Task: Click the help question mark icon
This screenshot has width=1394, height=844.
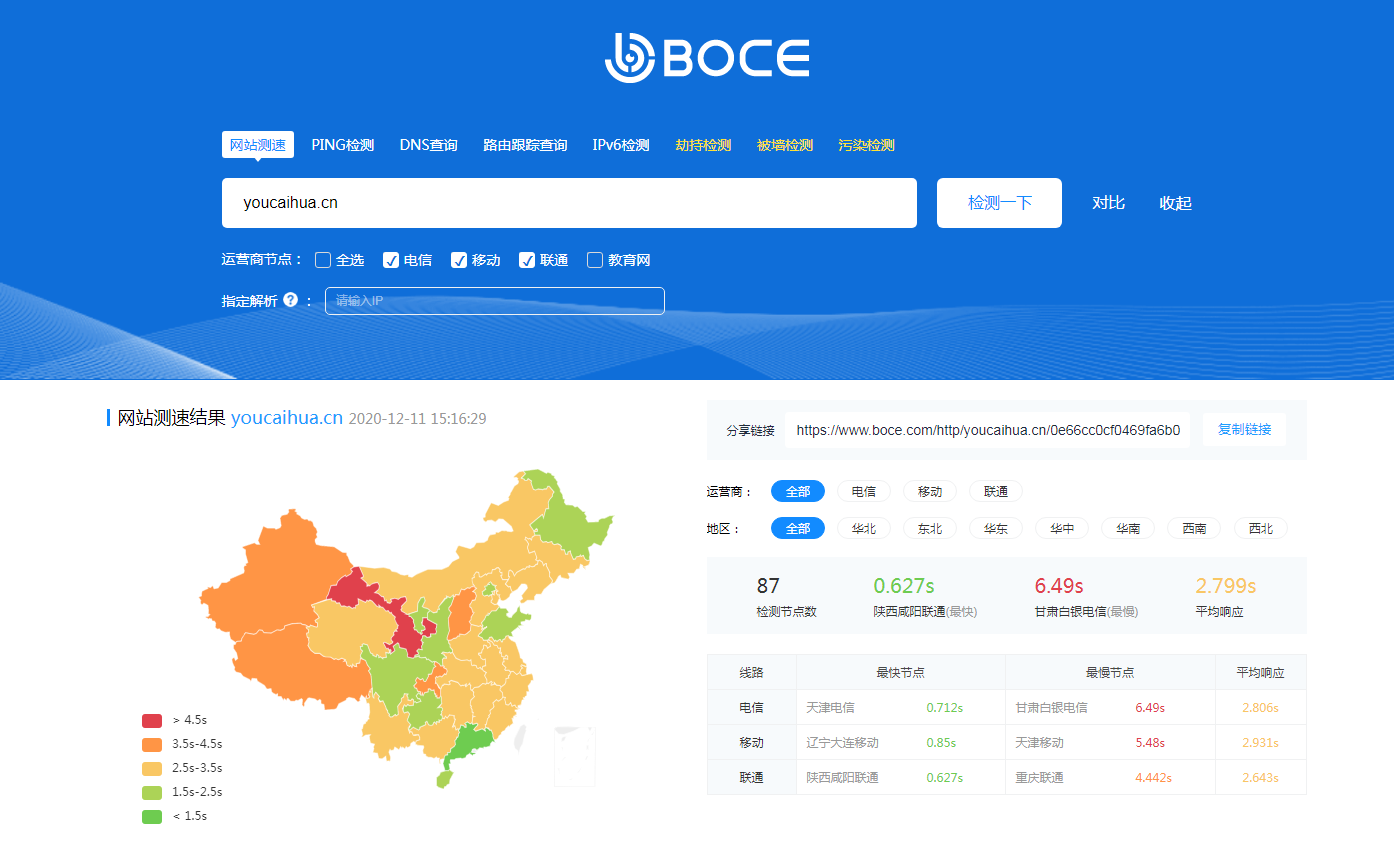Action: (290, 300)
